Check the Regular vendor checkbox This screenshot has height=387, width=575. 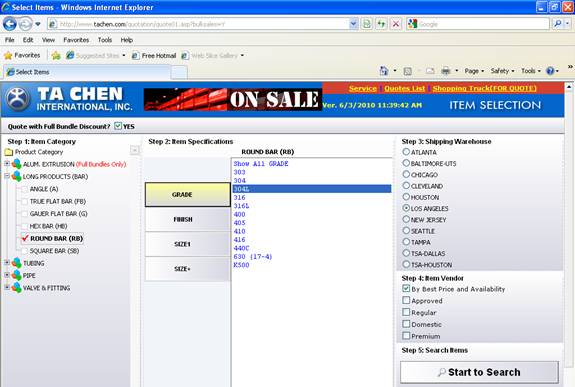click(406, 312)
